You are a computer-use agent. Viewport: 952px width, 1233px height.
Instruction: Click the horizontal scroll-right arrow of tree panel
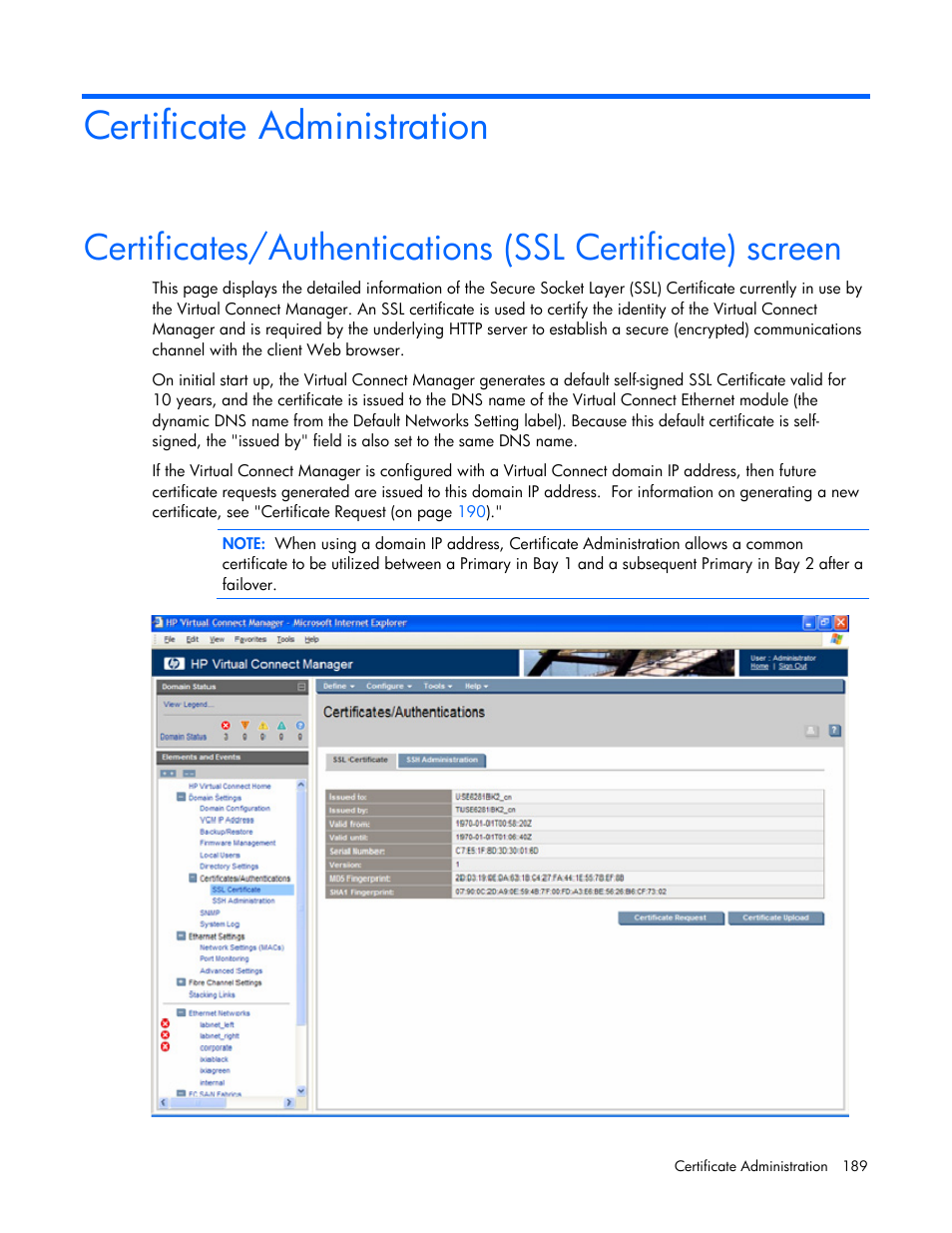pyautogui.click(x=289, y=1102)
